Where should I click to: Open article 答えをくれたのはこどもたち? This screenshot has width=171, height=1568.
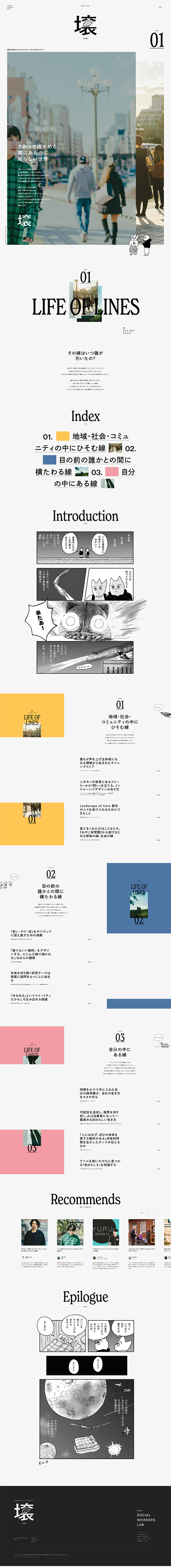120,833
